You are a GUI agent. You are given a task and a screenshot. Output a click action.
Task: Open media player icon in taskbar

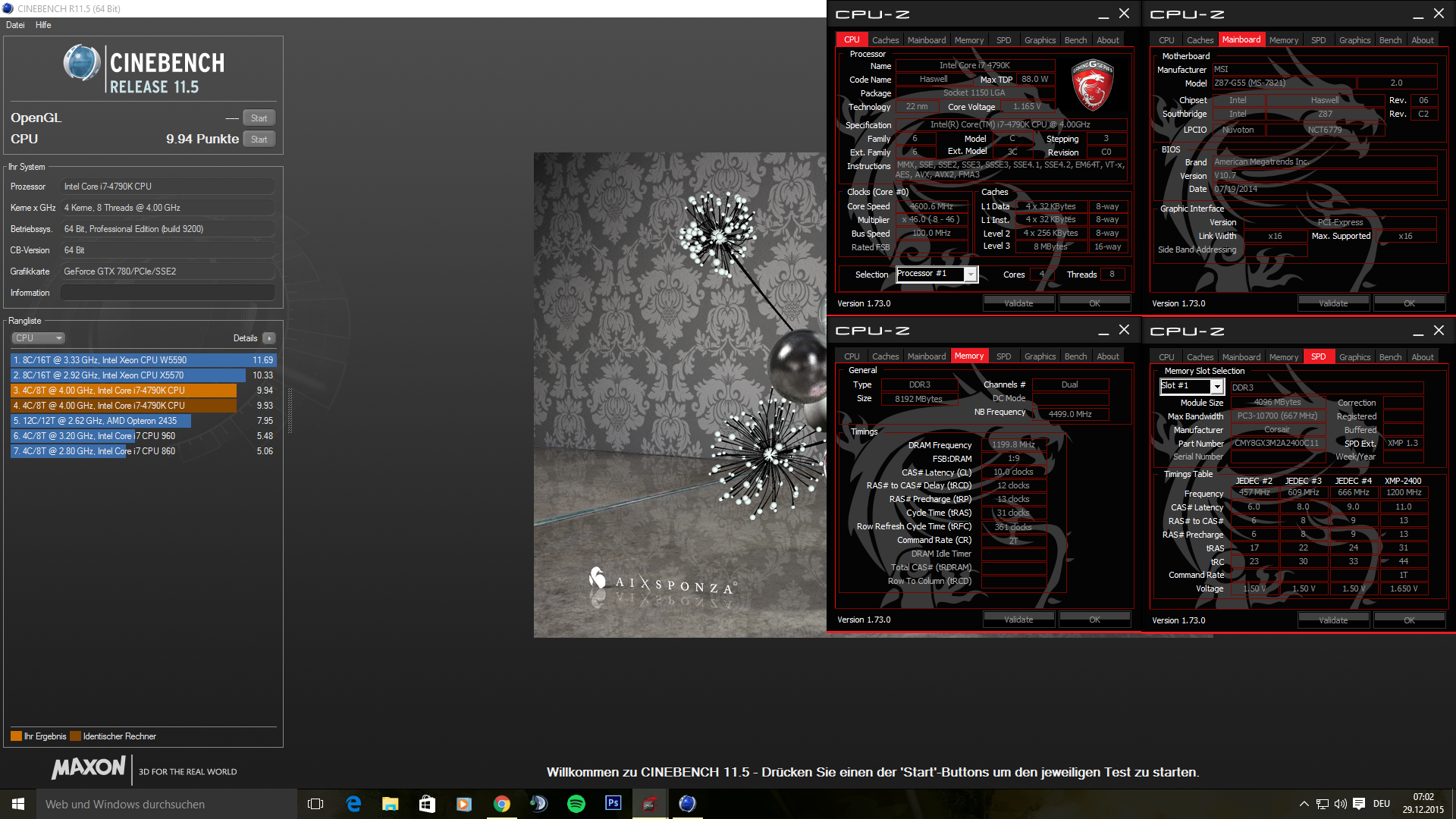(x=464, y=804)
